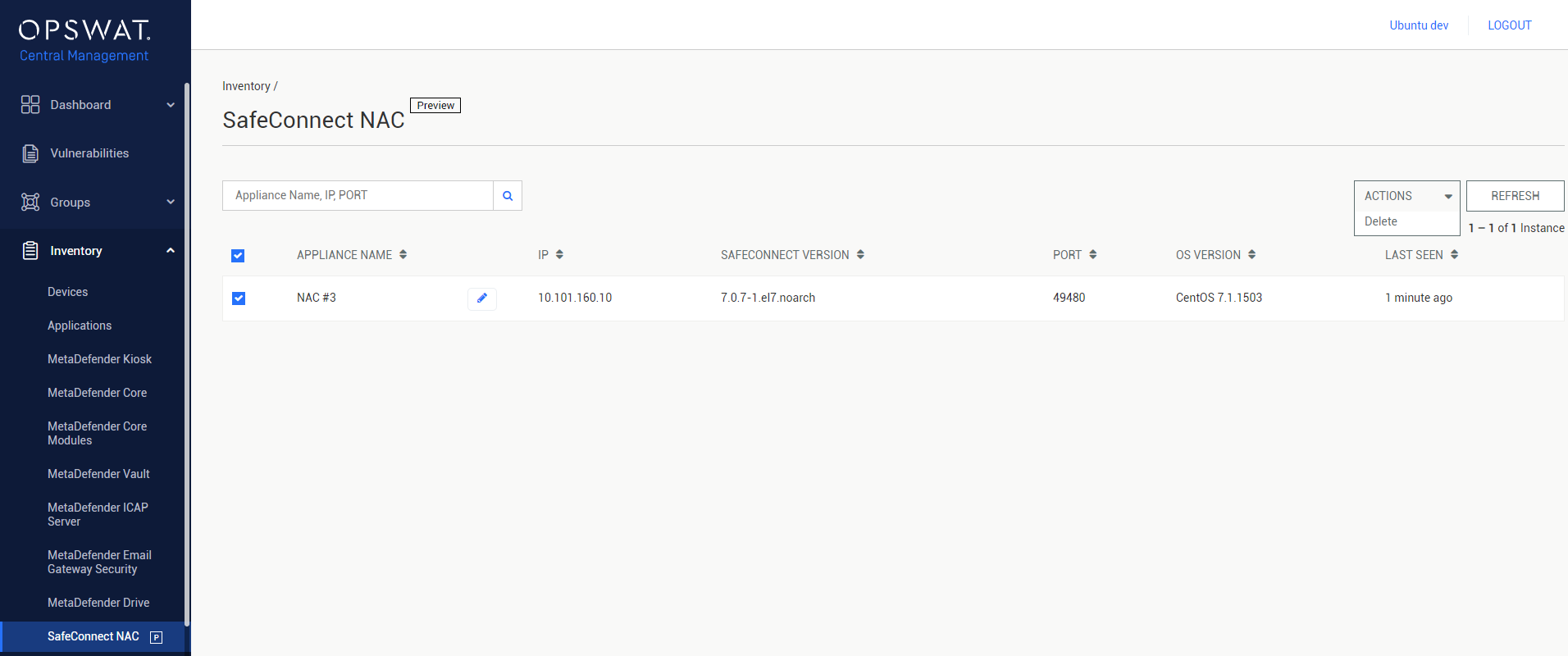Click the IP address 10.101.160.10
1568x656 pixels.
click(x=575, y=298)
